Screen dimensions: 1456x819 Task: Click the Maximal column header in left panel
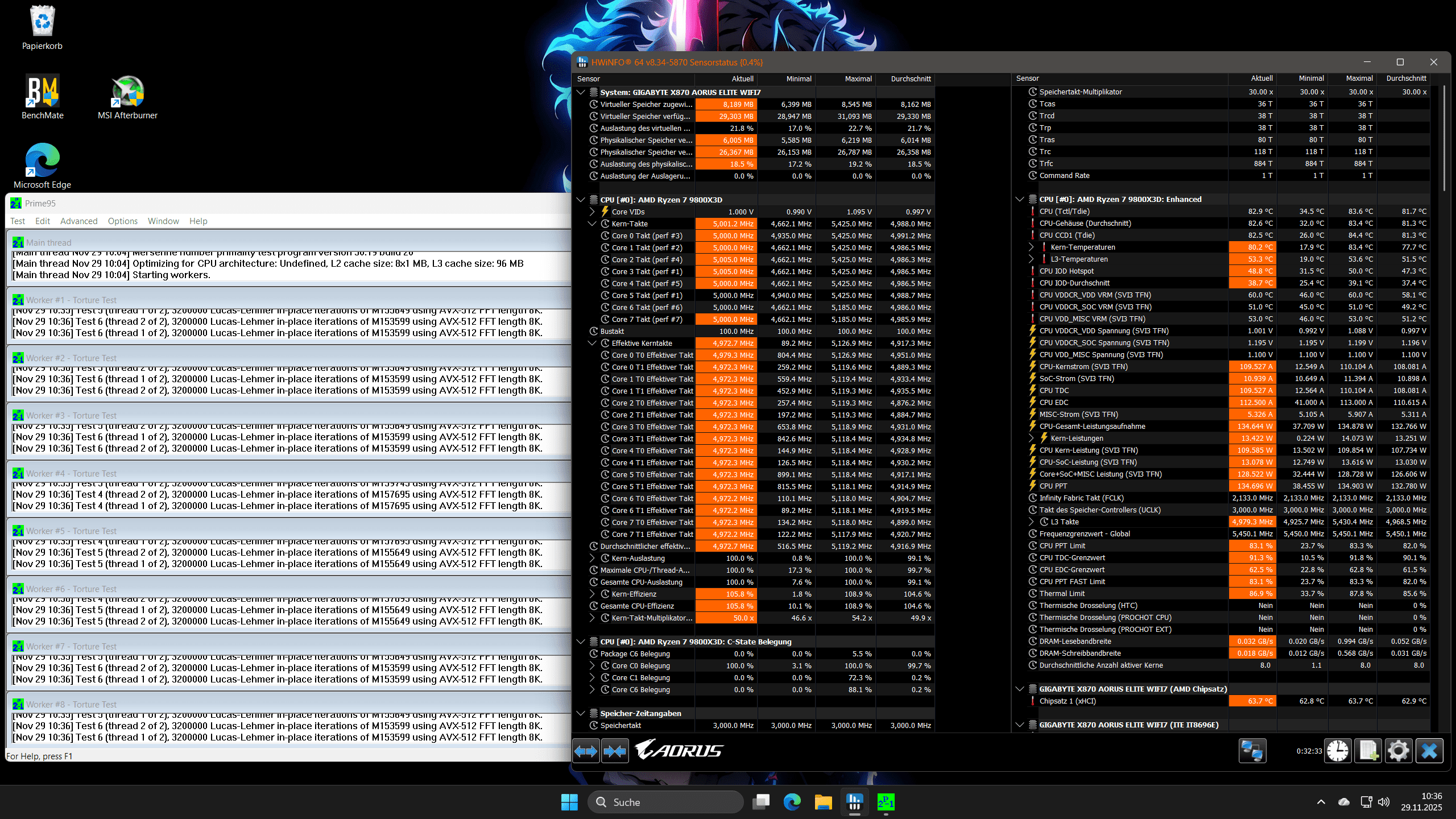pyautogui.click(x=858, y=79)
